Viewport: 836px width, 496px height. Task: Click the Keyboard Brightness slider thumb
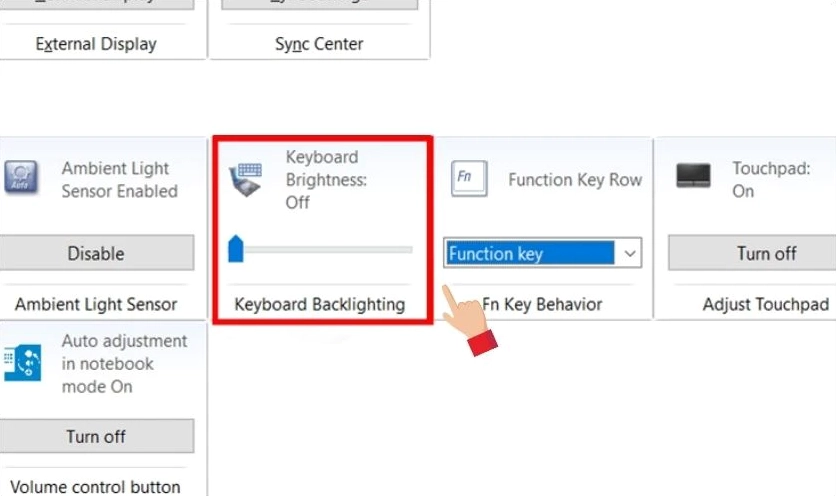tap(236, 249)
